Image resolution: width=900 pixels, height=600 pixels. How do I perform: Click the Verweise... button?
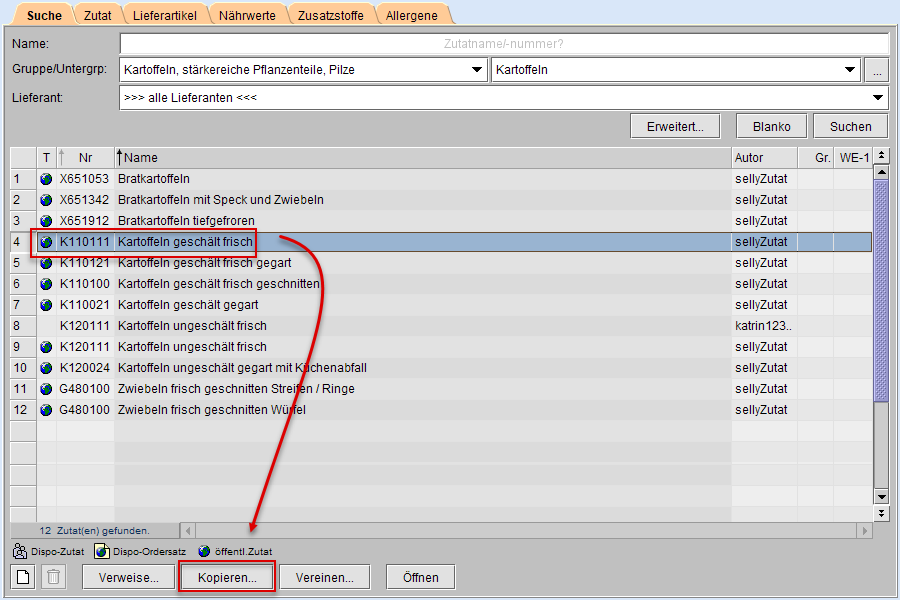pos(129,577)
